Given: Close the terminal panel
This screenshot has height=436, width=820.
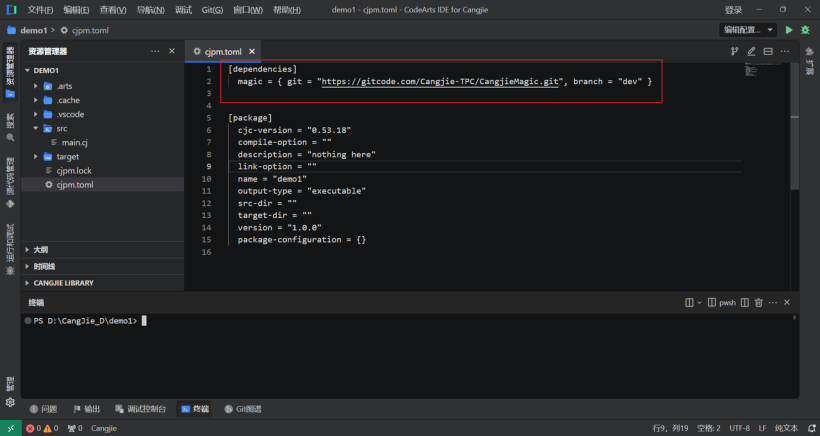Looking at the screenshot, I should point(787,302).
